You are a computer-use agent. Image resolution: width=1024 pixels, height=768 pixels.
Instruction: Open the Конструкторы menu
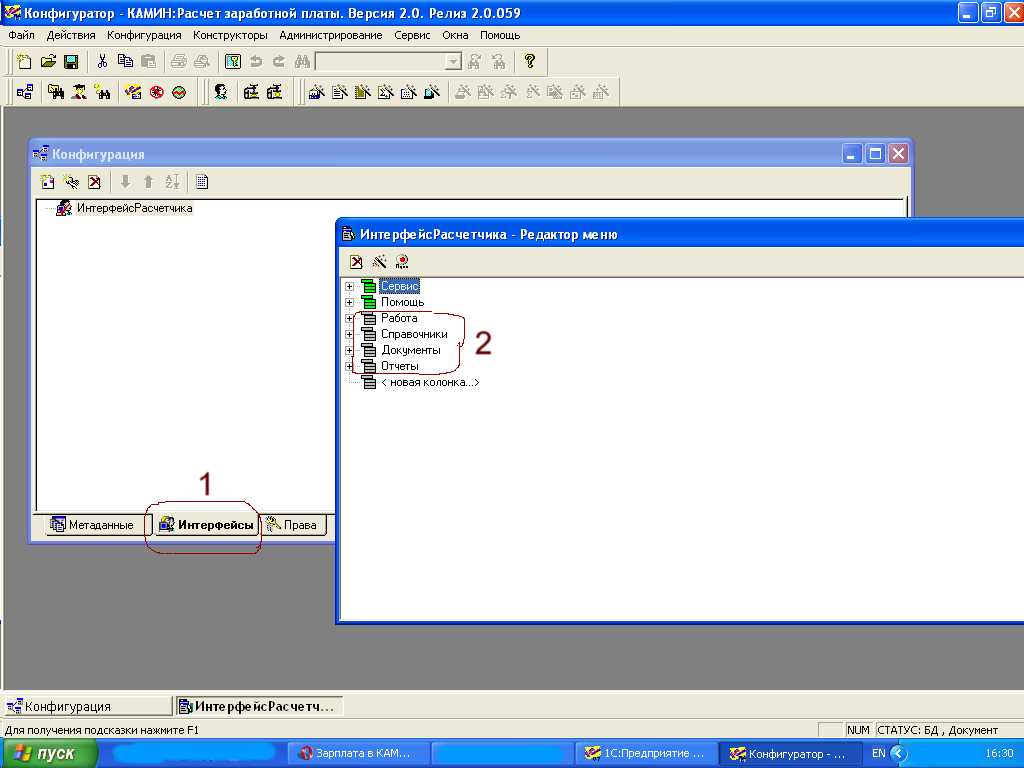[230, 35]
